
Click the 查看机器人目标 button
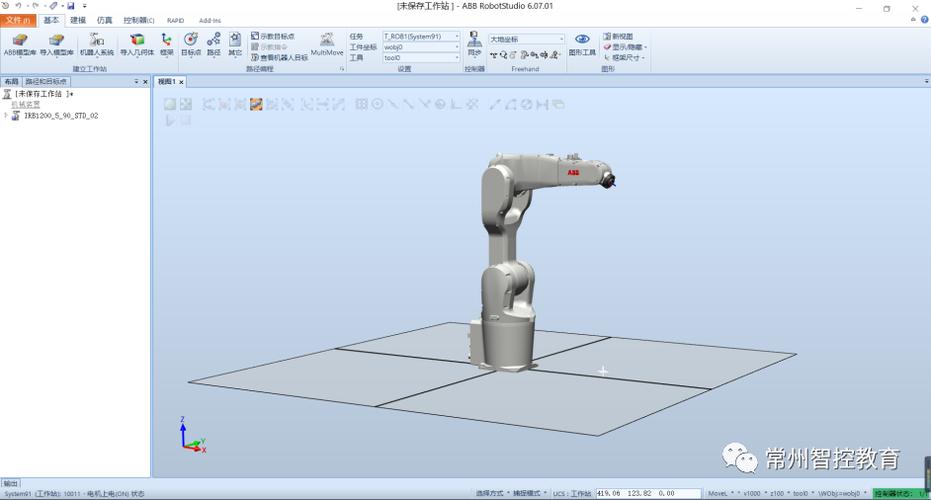pos(280,58)
